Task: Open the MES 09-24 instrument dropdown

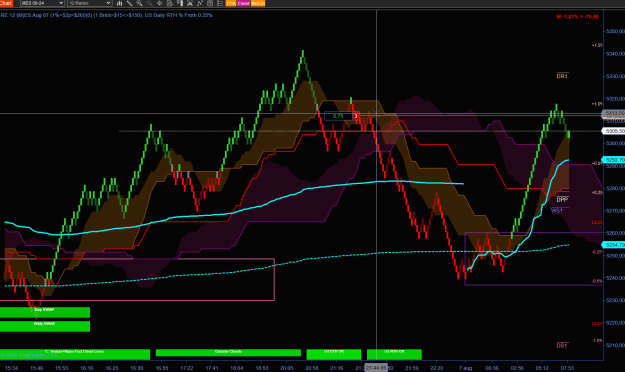Action: tap(42, 3)
